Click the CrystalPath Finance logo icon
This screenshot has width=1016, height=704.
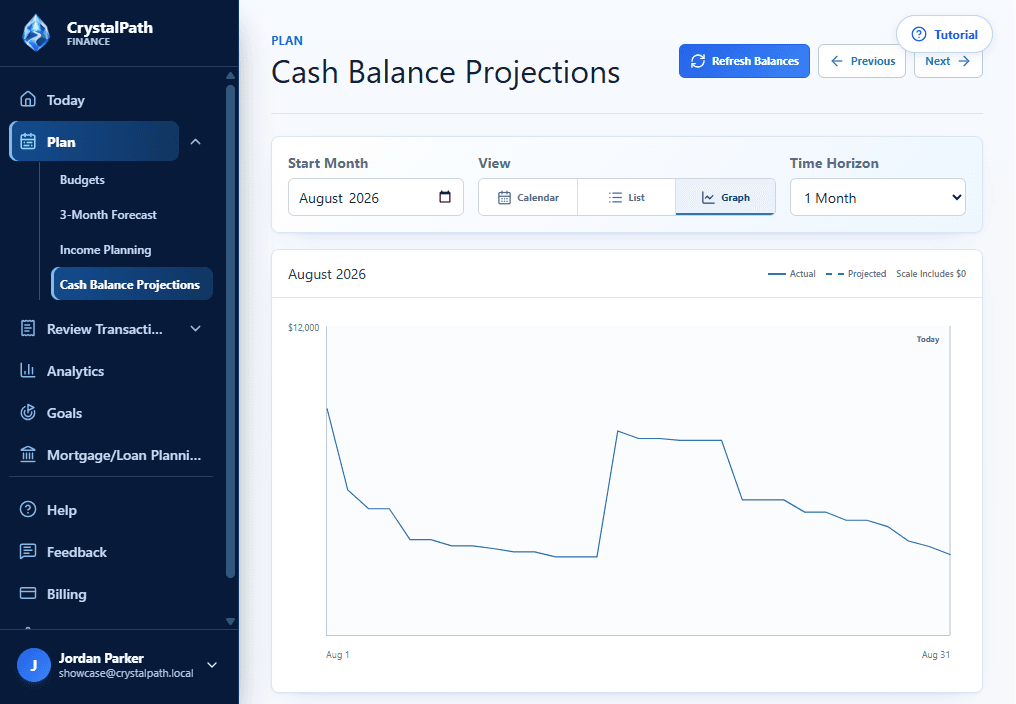click(36, 32)
